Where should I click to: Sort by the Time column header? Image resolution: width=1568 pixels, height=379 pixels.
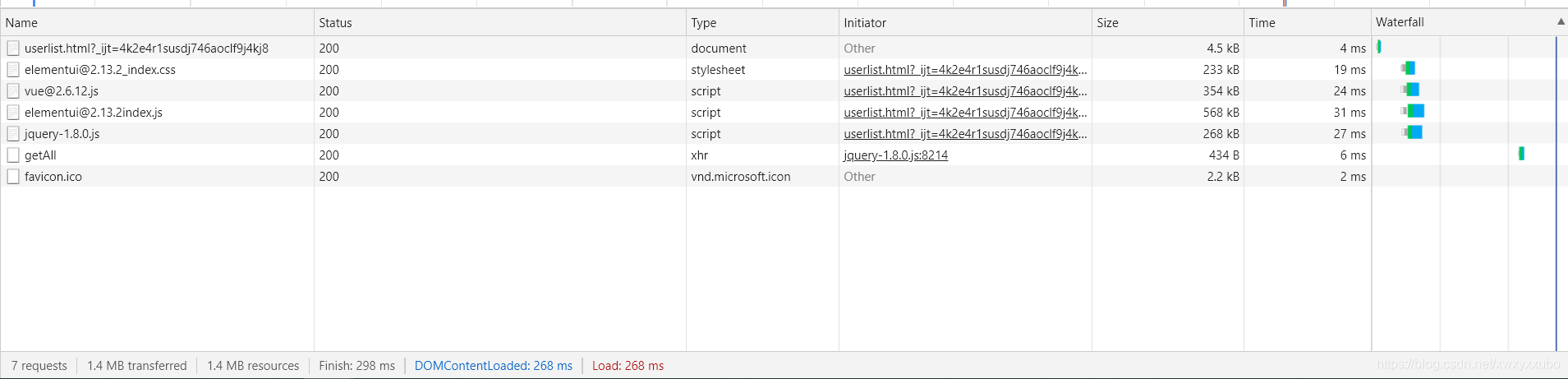click(1262, 23)
